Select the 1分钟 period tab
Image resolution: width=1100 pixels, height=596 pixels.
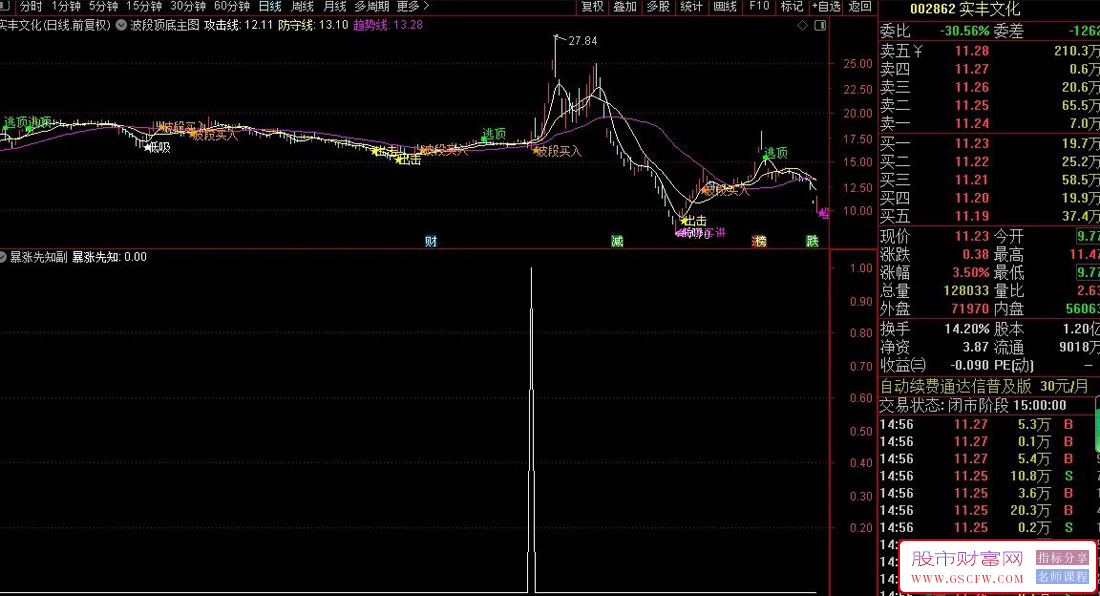[x=66, y=6]
